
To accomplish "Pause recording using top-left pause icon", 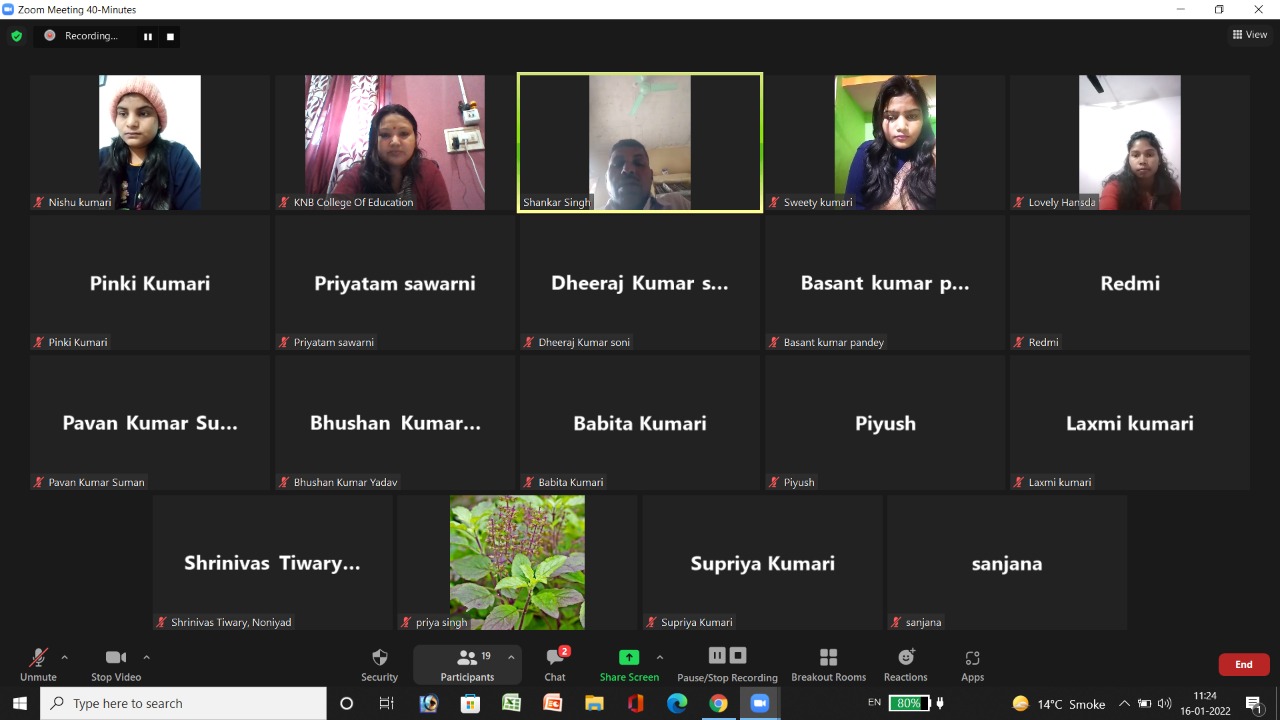I will pos(148,36).
